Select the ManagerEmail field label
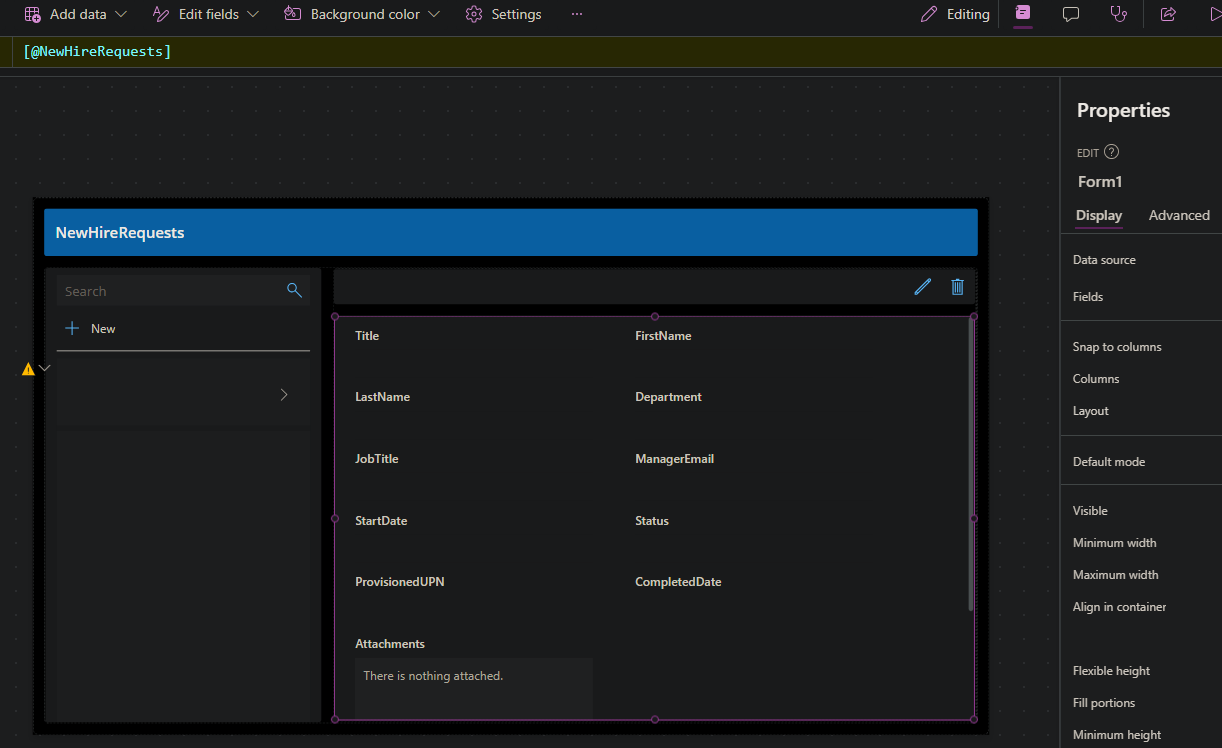The width and height of the screenshot is (1222, 748). click(674, 459)
